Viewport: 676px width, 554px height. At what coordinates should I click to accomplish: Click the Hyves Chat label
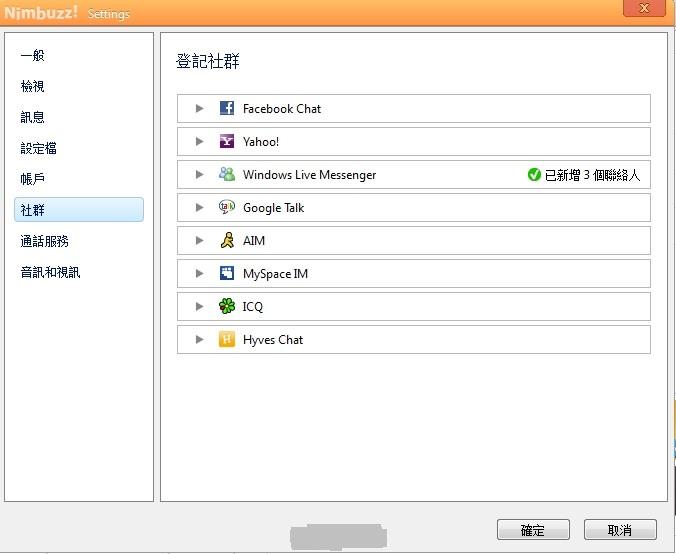click(x=273, y=340)
